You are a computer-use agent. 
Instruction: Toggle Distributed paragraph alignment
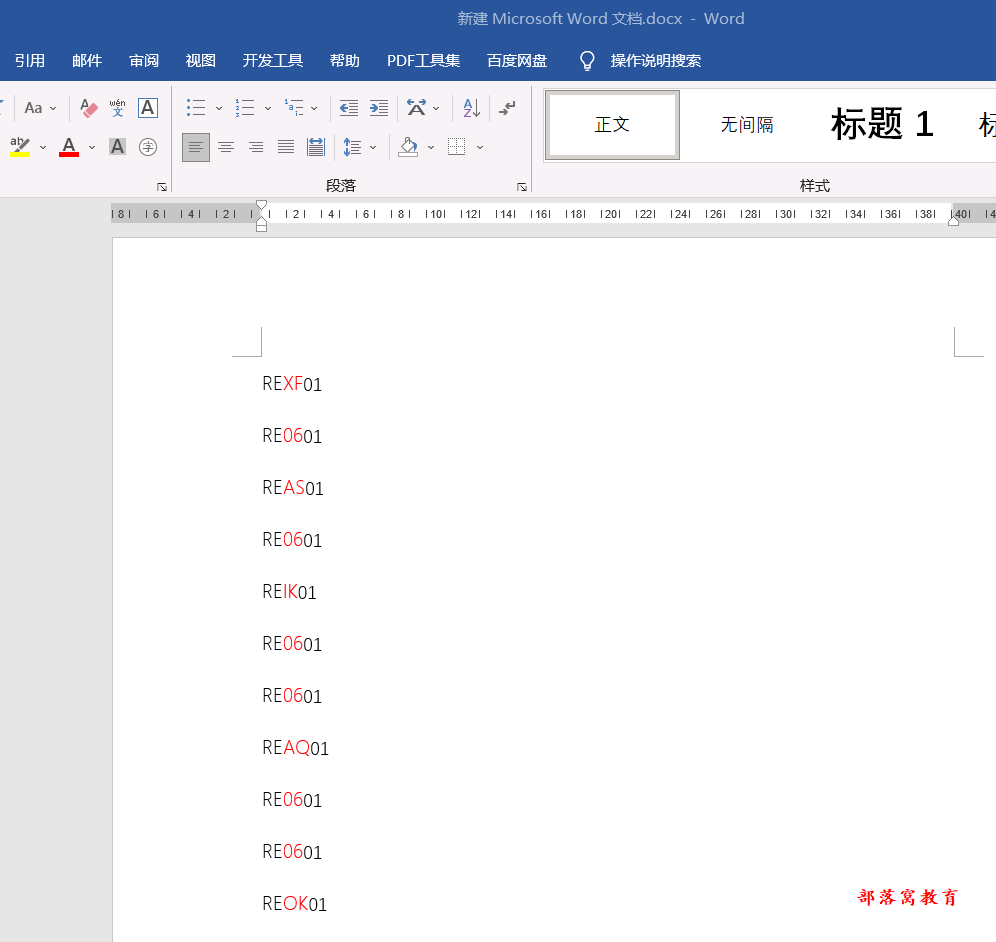316,147
